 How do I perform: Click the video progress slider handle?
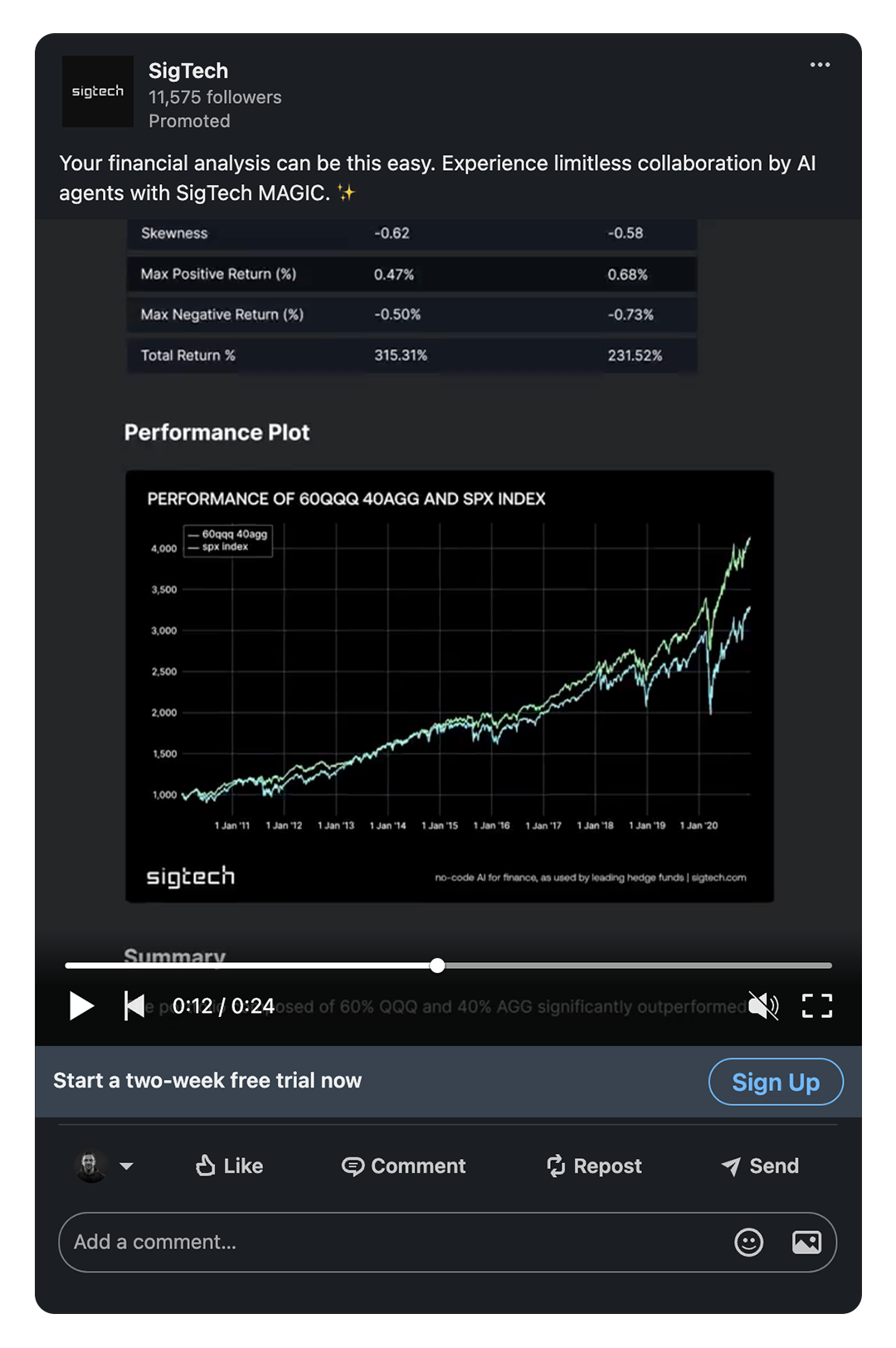pyautogui.click(x=437, y=965)
